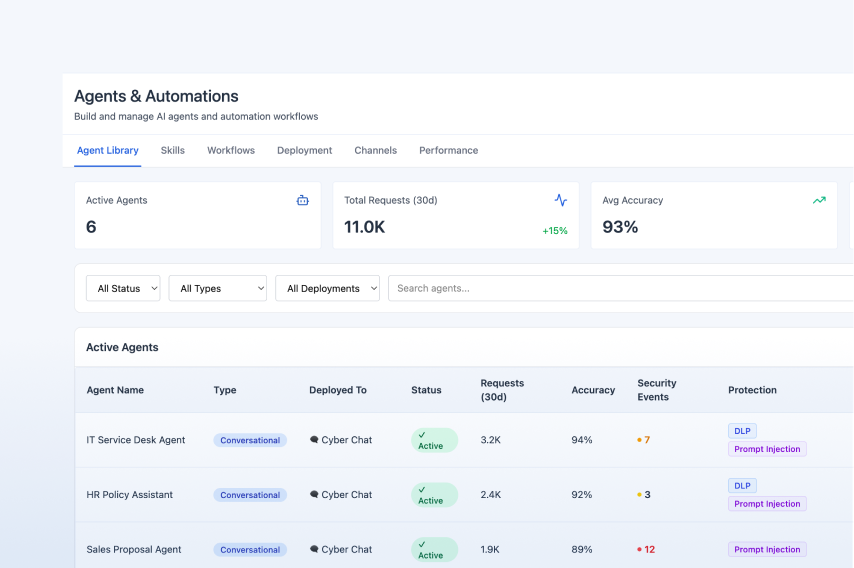This screenshot has width=854, height=568.
Task: Click chat bubble icon in Sales Proposal Agent row
Action: coord(314,549)
